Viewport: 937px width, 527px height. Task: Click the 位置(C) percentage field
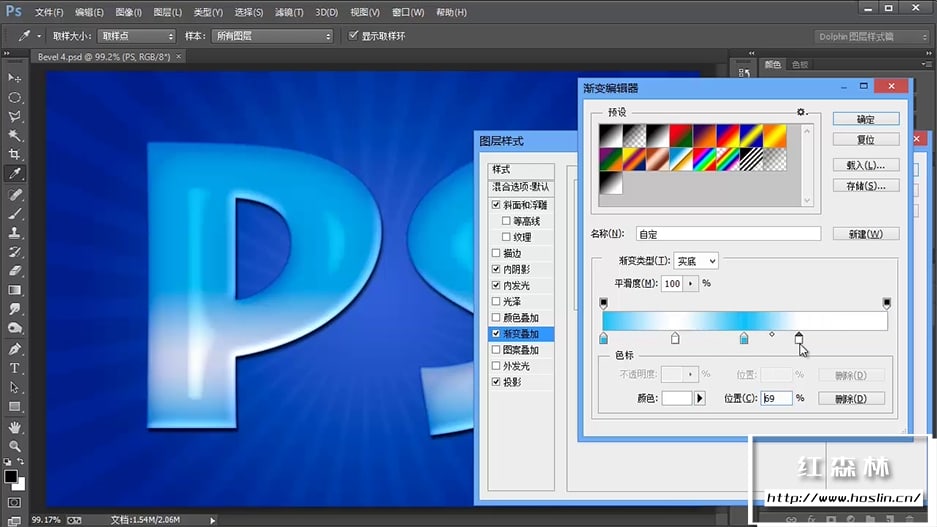776,398
